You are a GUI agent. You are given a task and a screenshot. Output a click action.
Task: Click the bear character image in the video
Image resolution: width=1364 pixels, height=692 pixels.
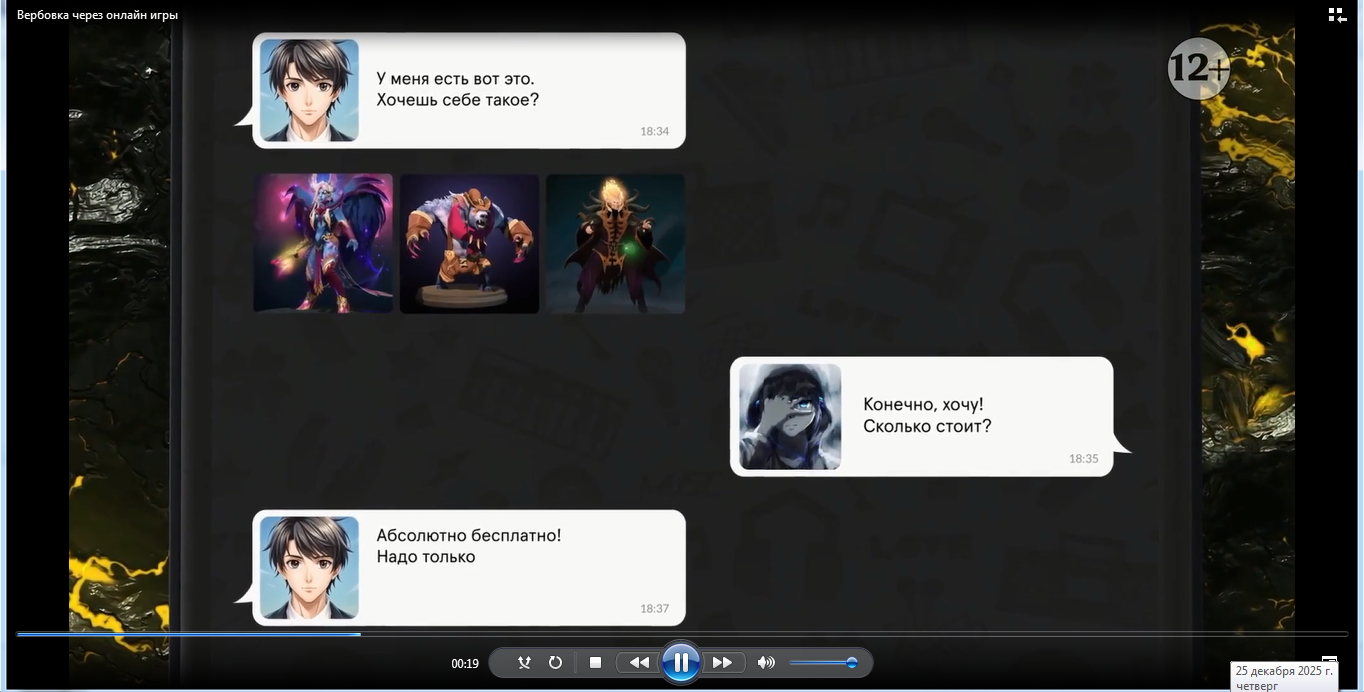[469, 244]
